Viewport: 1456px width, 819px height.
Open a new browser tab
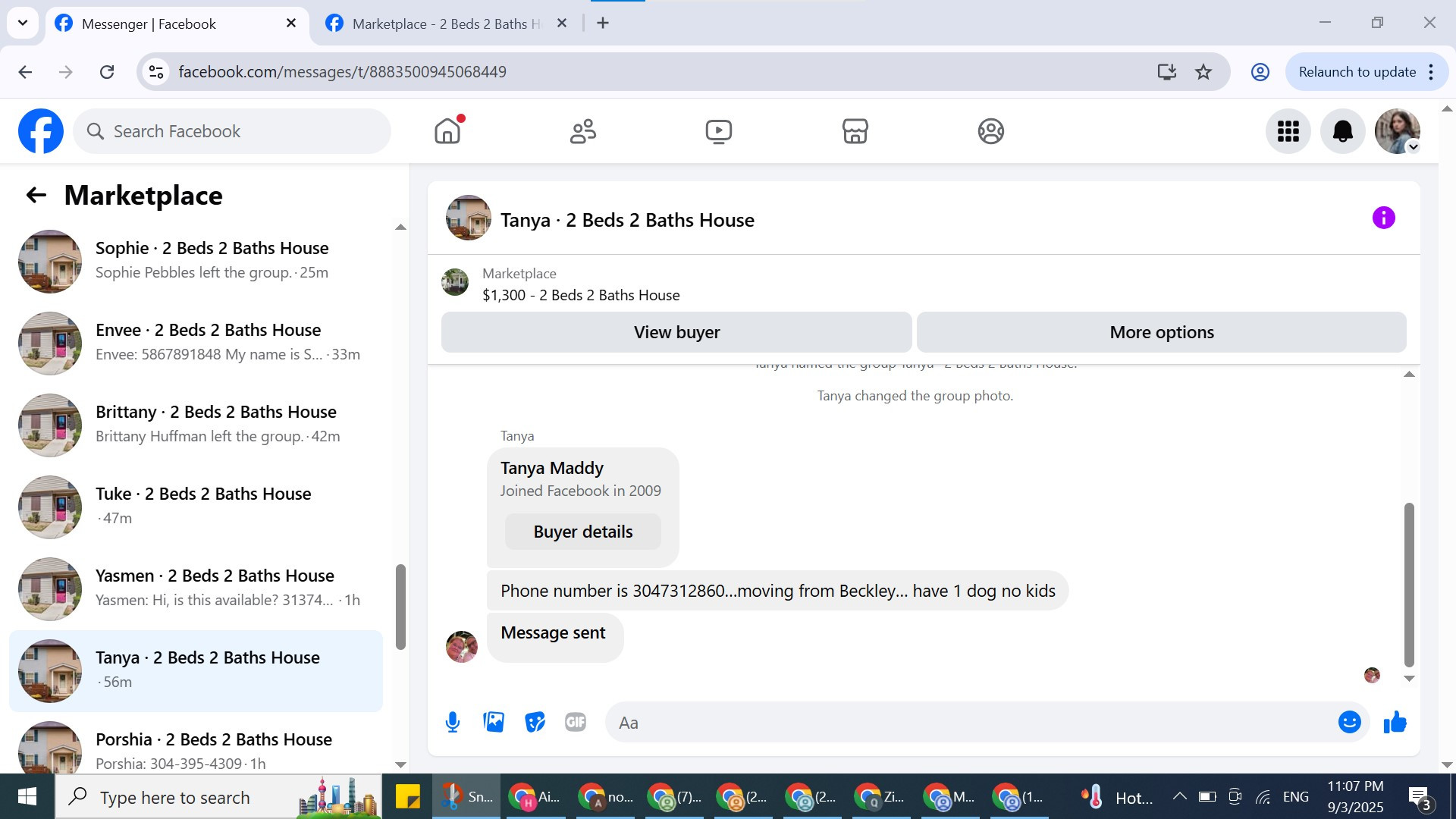[603, 24]
